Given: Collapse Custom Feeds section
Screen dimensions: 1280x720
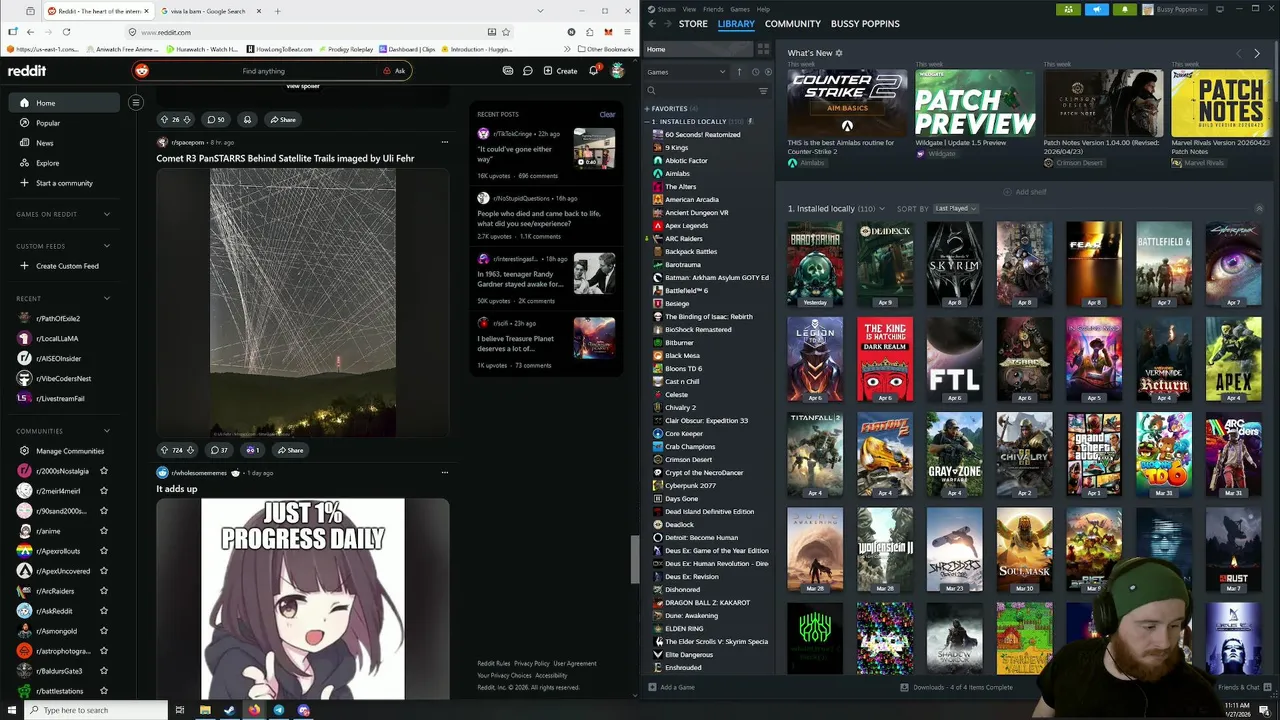Looking at the screenshot, I should [106, 246].
